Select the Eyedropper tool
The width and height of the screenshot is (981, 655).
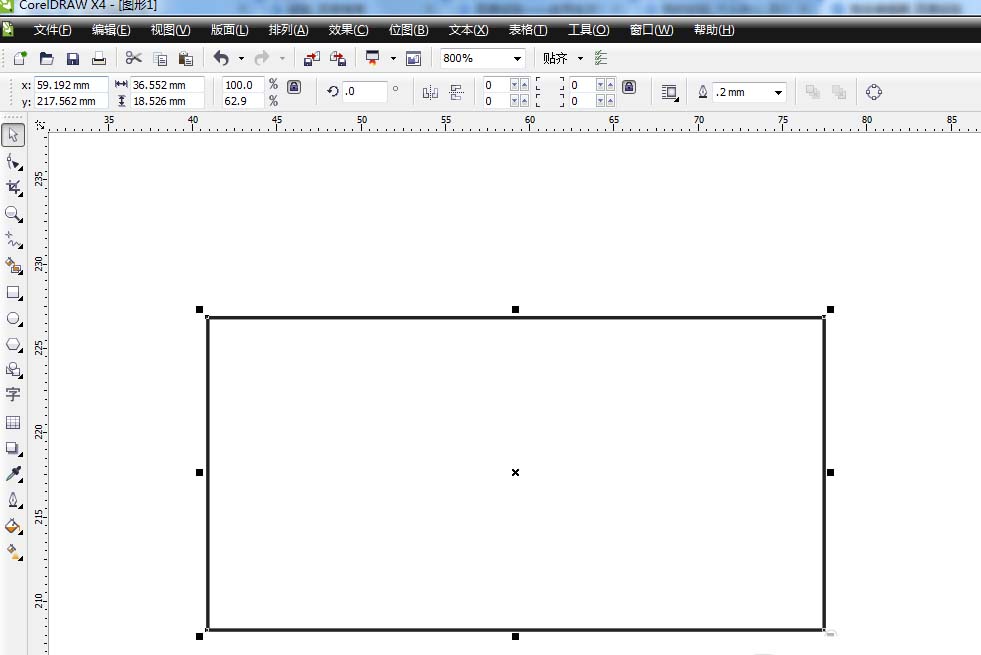pyautogui.click(x=13, y=474)
